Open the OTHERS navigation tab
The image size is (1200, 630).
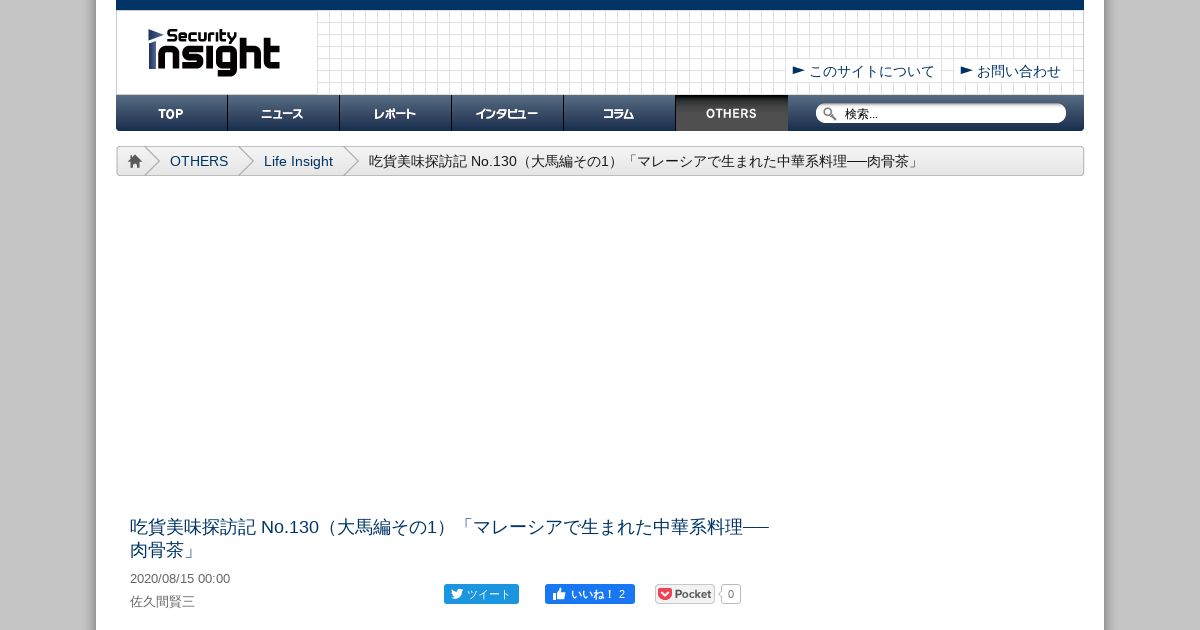tap(732, 113)
